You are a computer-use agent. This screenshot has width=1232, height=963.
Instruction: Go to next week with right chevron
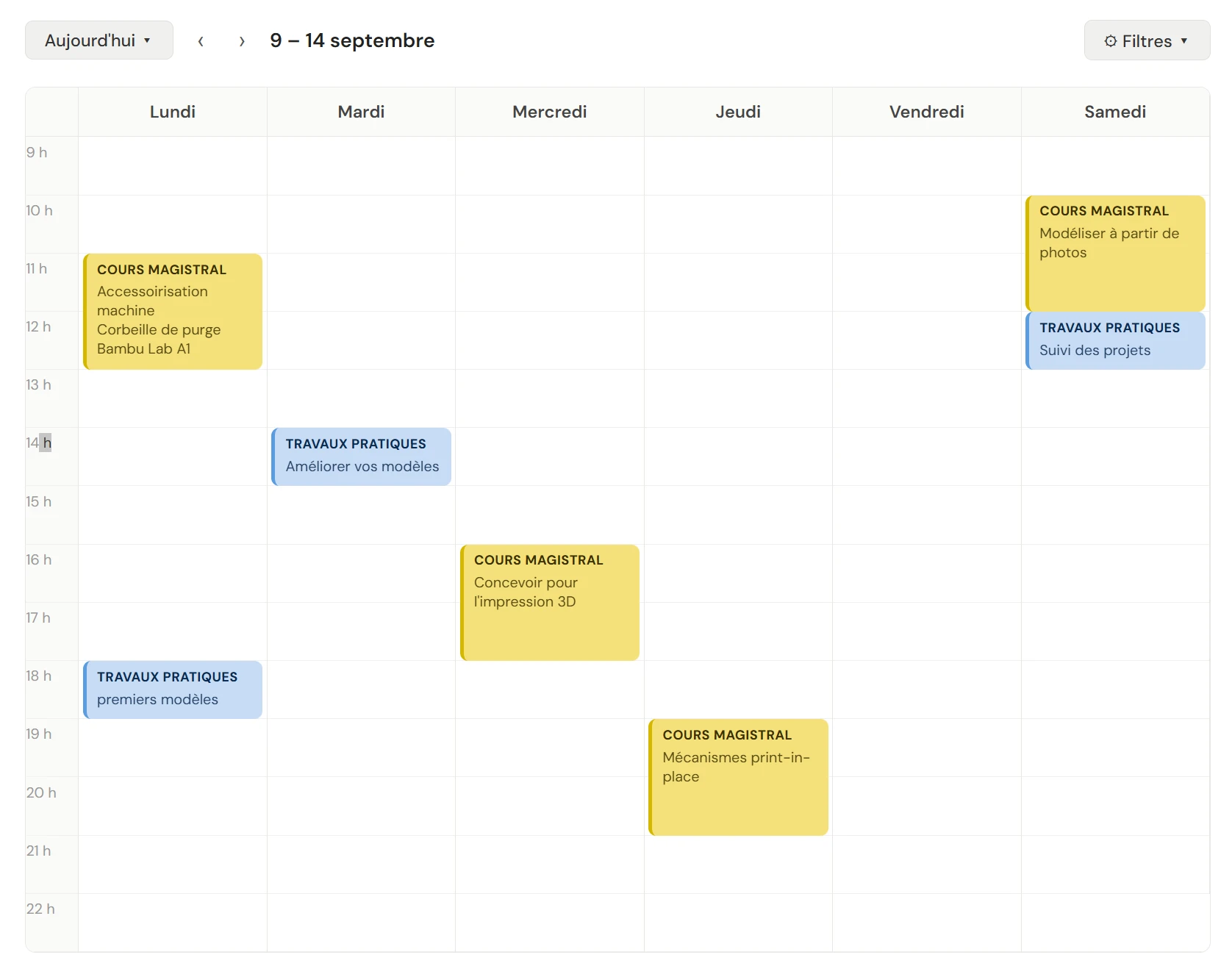pyautogui.click(x=242, y=40)
